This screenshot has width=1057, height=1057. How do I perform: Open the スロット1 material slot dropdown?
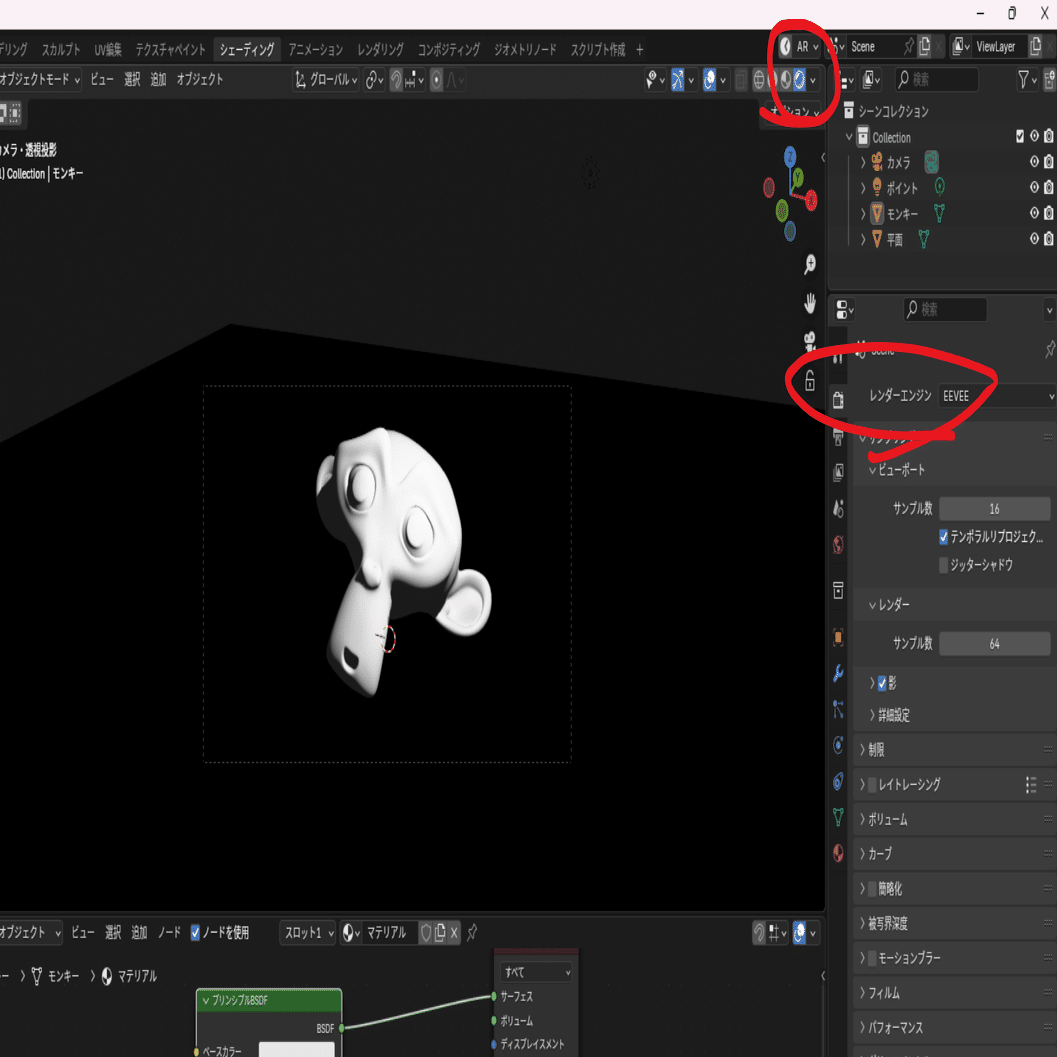coord(308,933)
